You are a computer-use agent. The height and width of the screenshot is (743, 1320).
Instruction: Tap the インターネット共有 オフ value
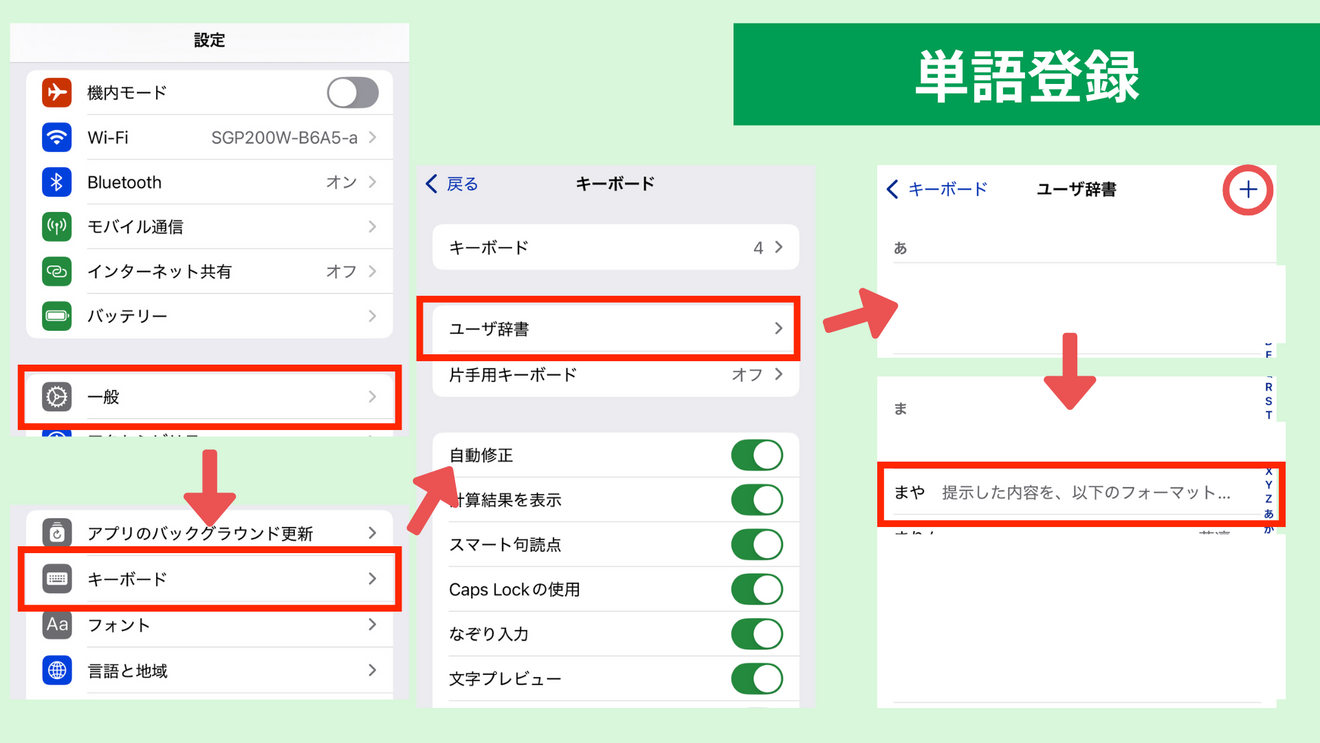[x=341, y=271]
